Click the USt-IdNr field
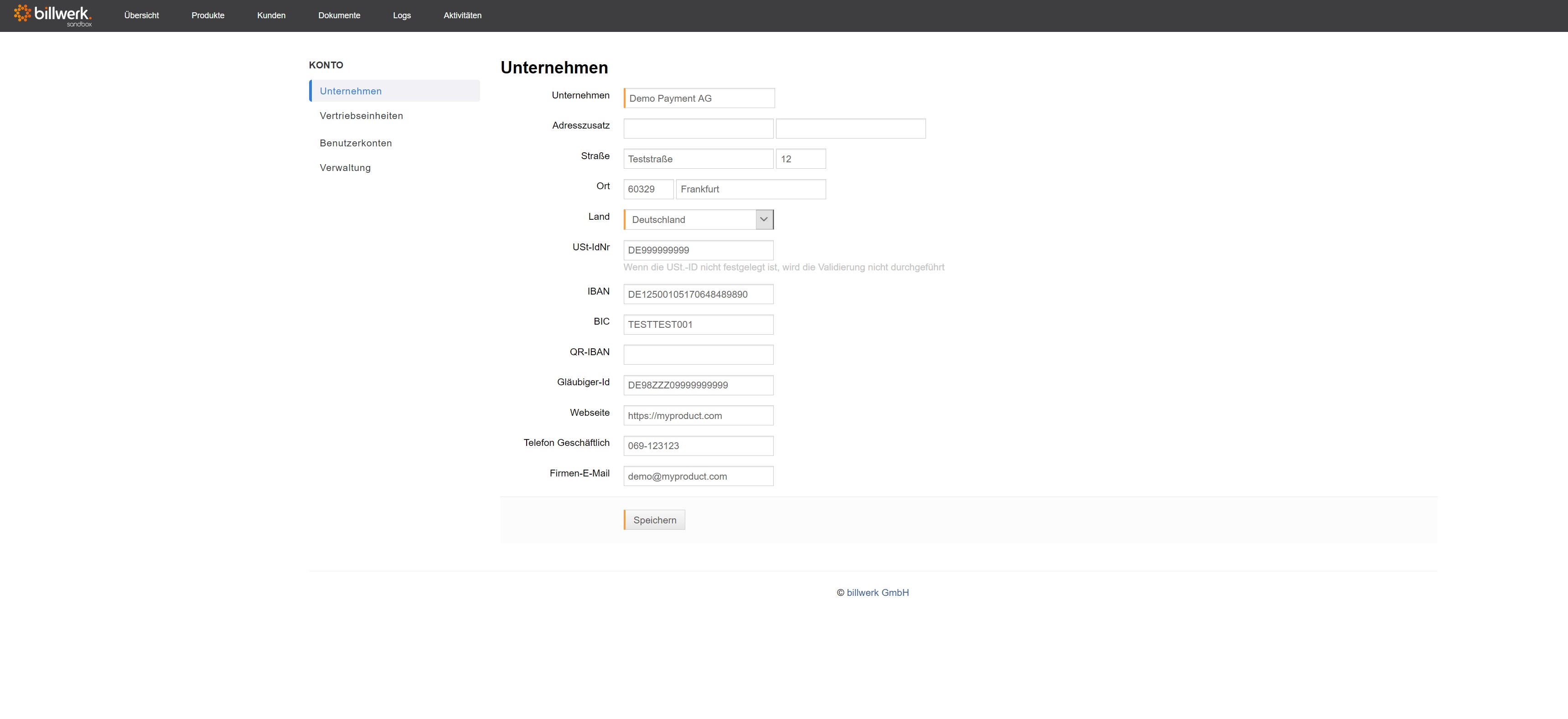The width and height of the screenshot is (1568, 719). pos(698,250)
